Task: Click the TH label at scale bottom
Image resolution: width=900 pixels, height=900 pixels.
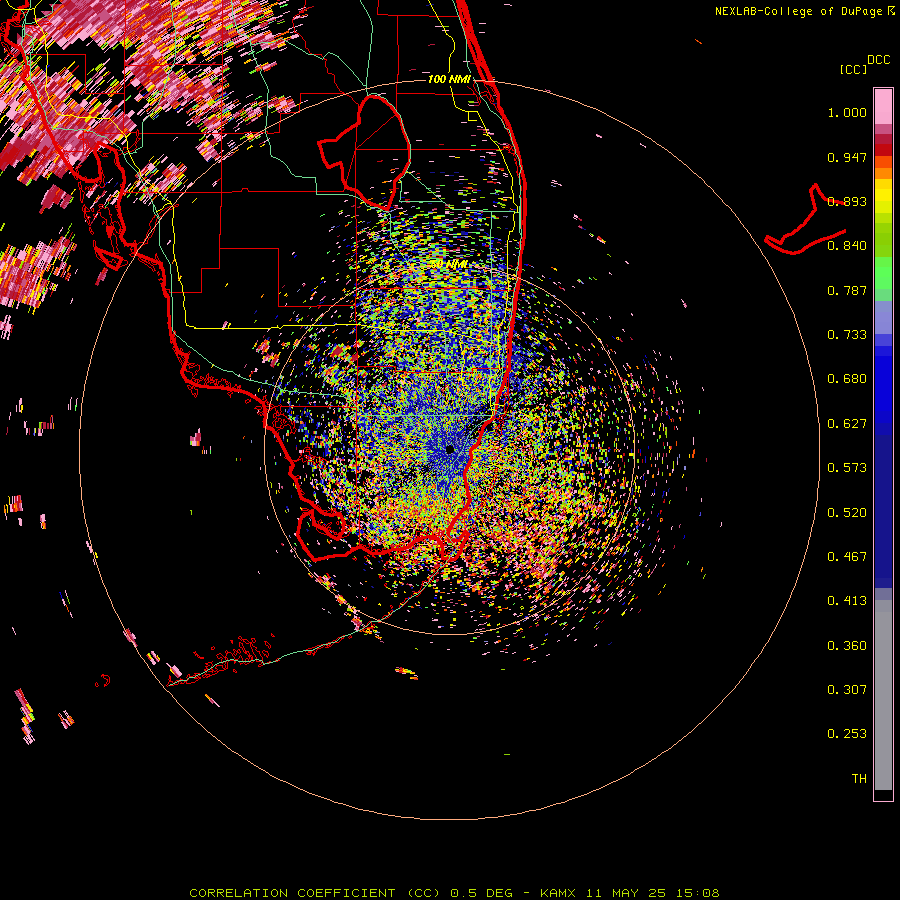Action: pos(859,779)
